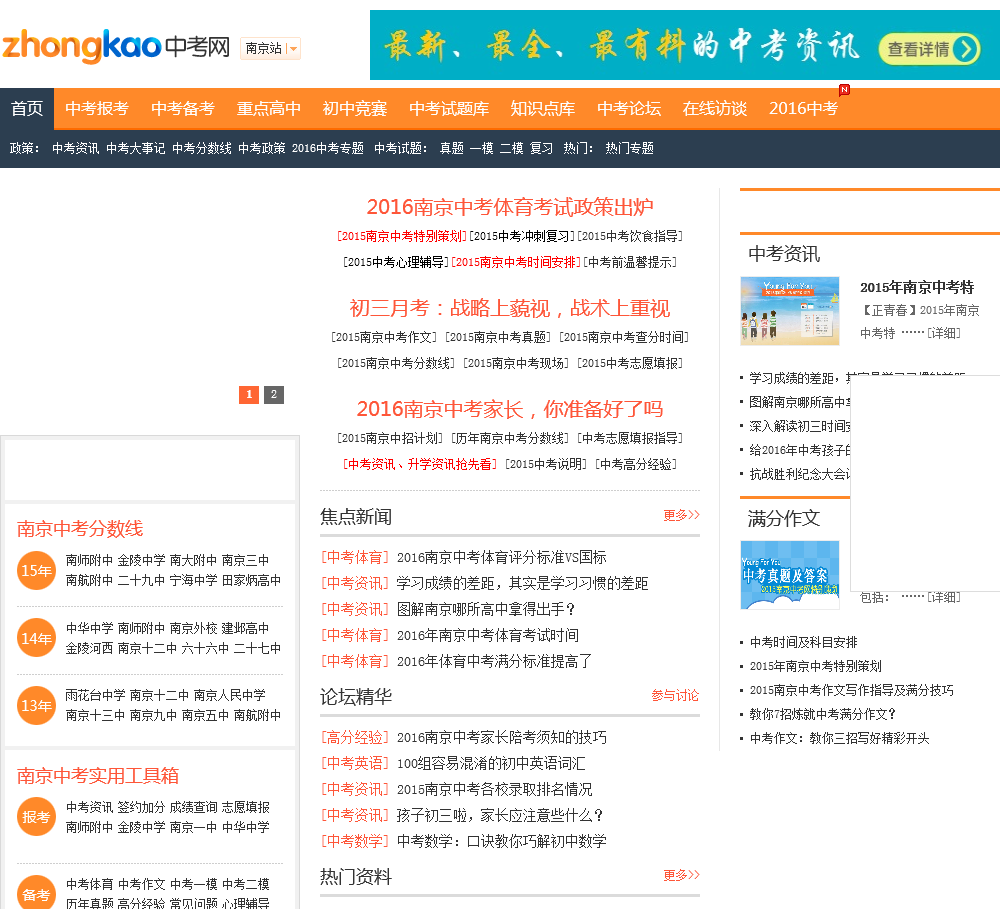Click 真题 under 中考试题
Viewport: 1000px width, 909px height.
[x=452, y=149]
